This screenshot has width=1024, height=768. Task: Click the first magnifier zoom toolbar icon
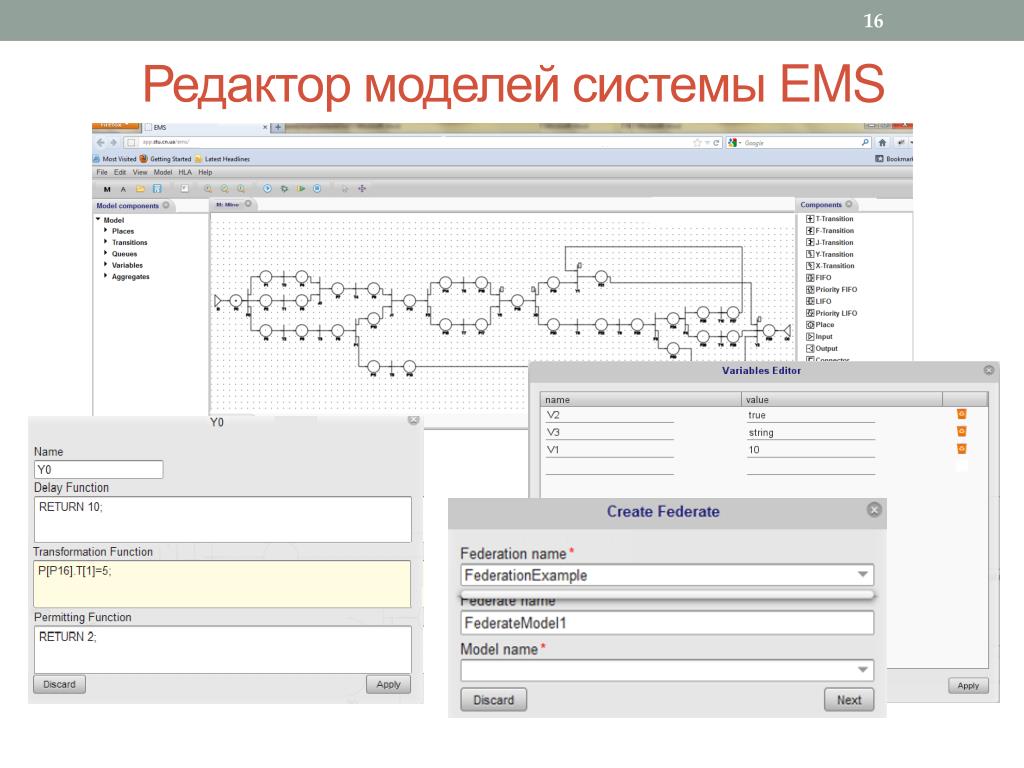[x=208, y=189]
